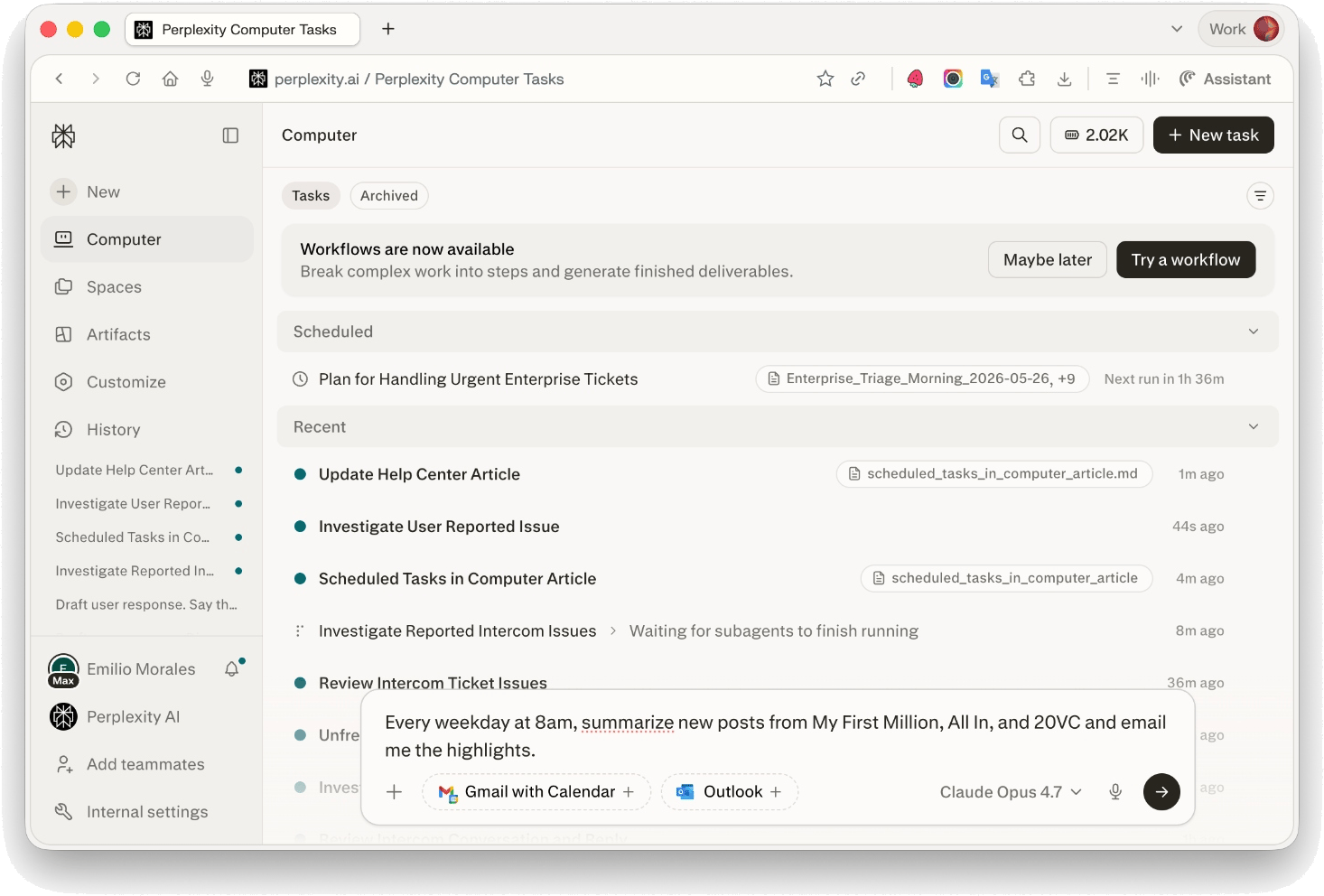Open a new browser tab

click(388, 29)
